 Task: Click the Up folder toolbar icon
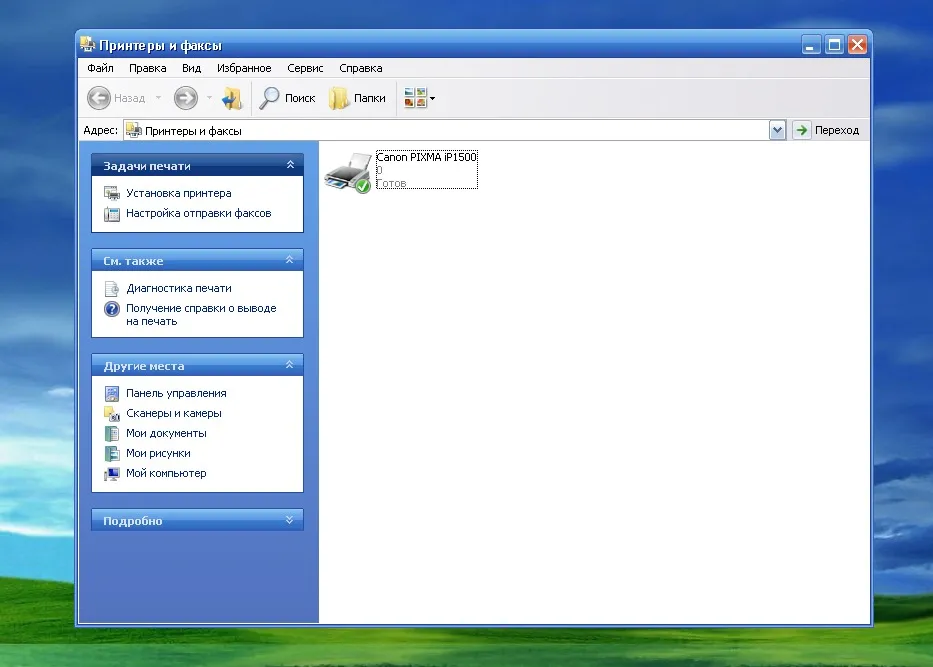(231, 98)
